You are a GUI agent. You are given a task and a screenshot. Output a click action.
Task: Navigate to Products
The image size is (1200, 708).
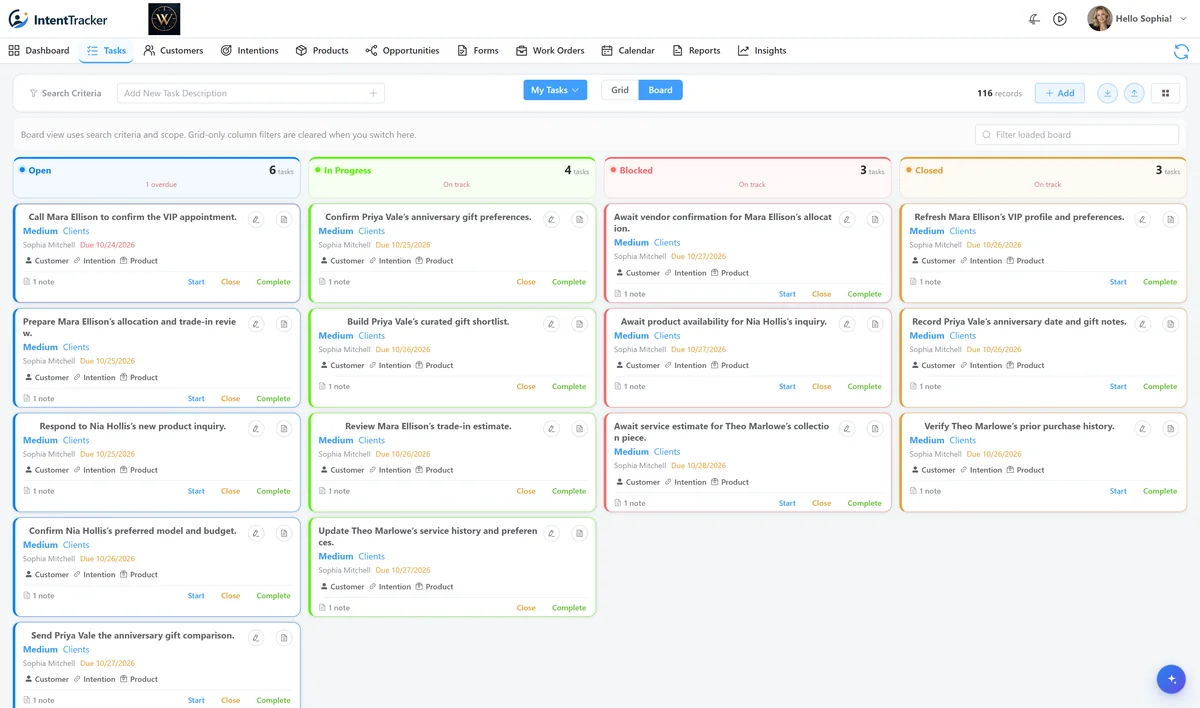click(322, 50)
